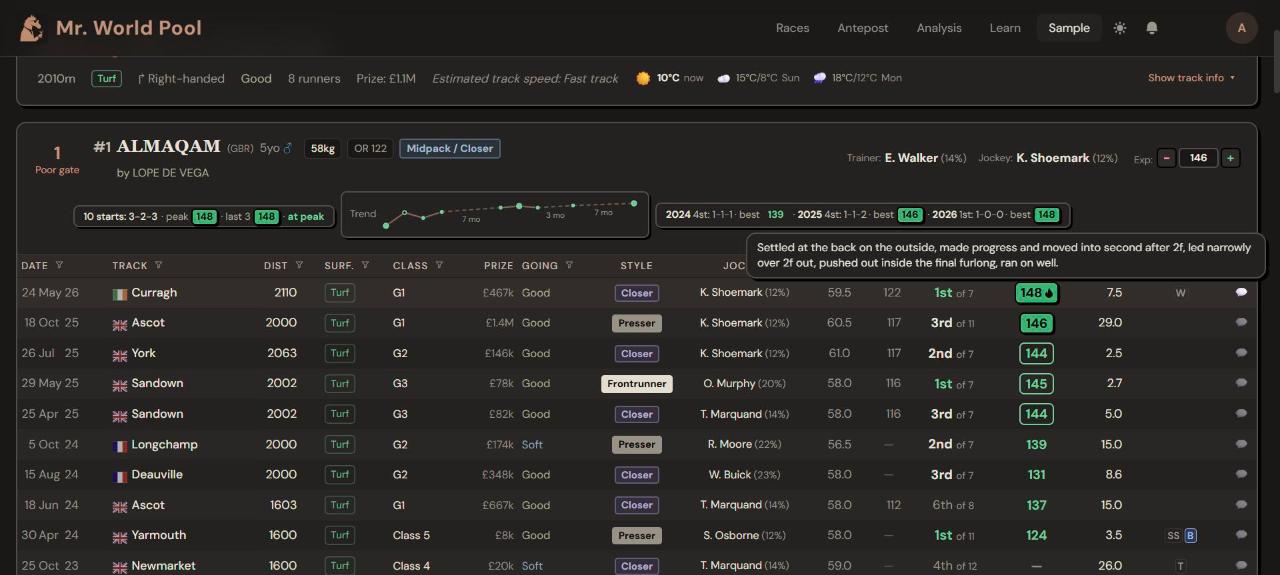This screenshot has width=1280, height=575.
Task: Open the GOING column filter
Action: click(x=569, y=266)
